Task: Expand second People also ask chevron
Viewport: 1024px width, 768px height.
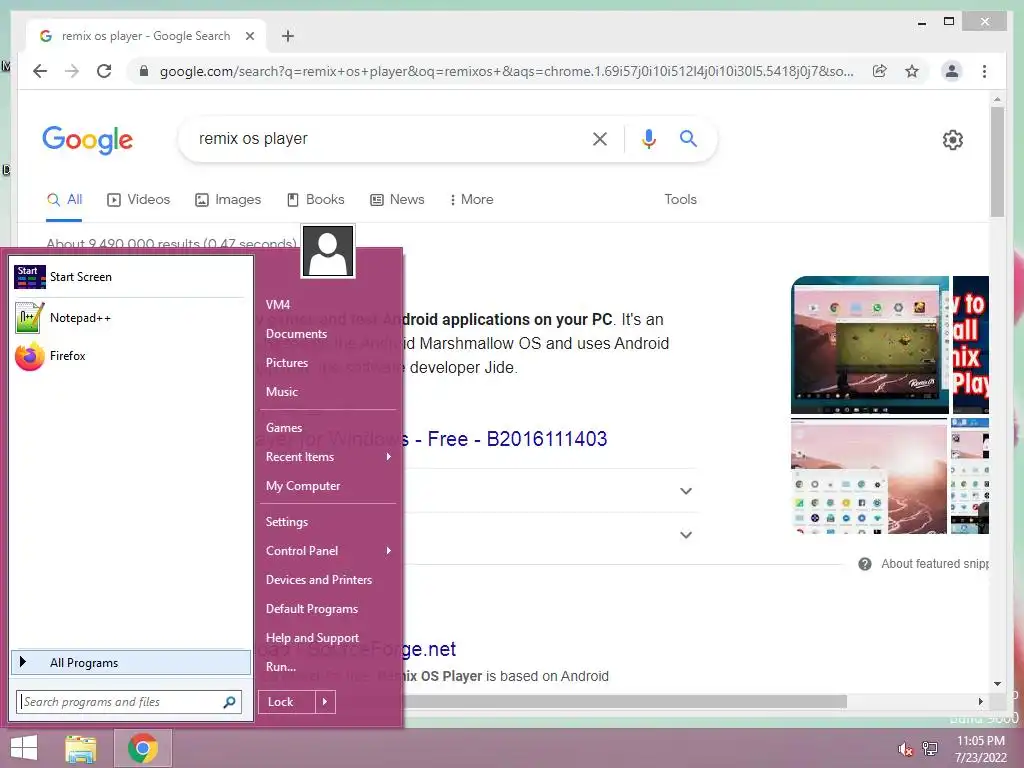Action: 686,535
